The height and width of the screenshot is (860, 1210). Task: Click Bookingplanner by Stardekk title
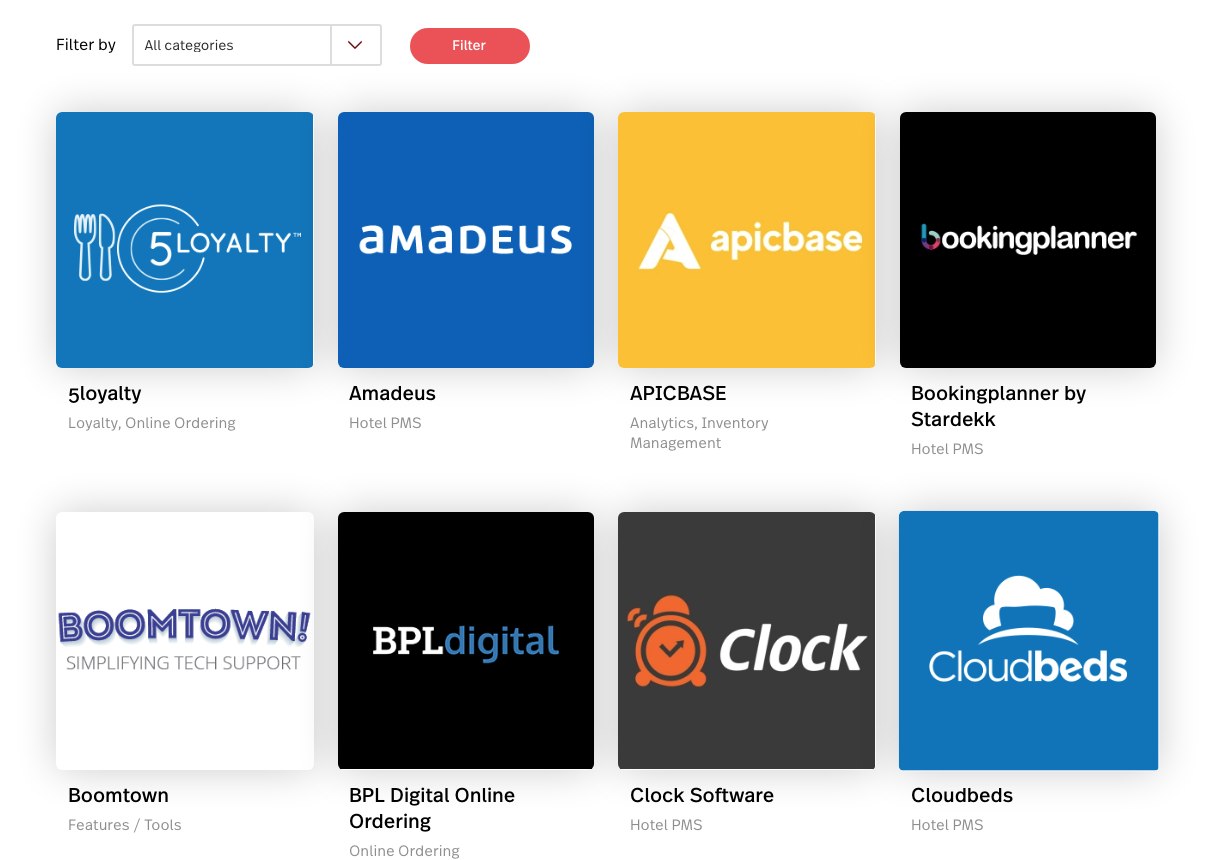tap(998, 407)
